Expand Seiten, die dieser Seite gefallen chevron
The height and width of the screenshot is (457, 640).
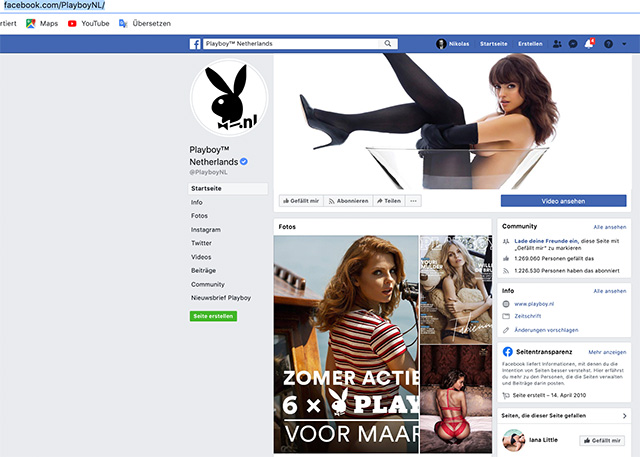(624, 416)
